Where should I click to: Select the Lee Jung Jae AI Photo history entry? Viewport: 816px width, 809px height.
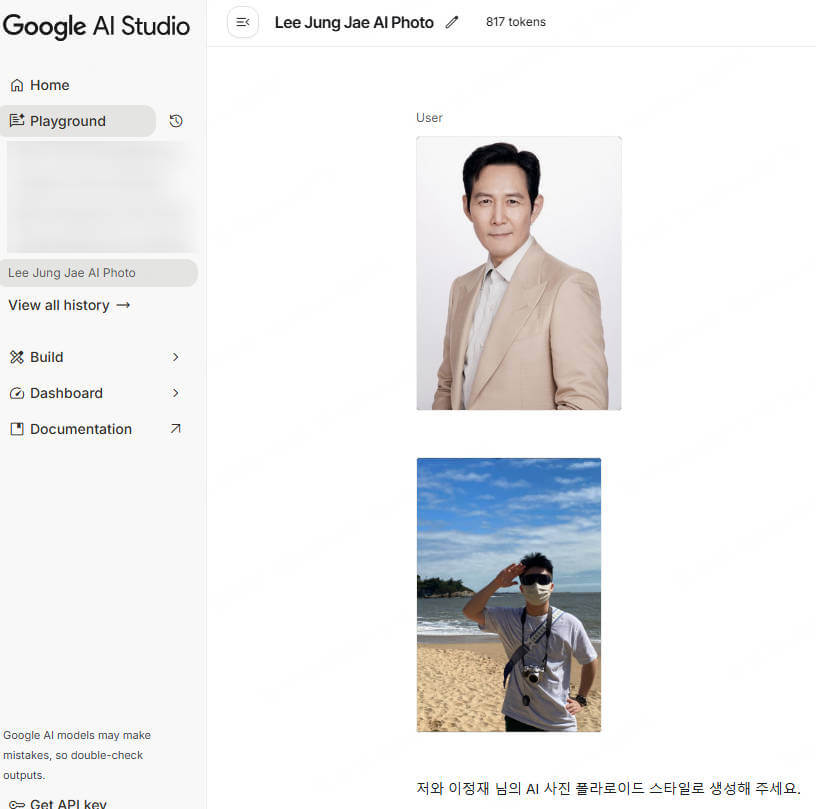click(x=72, y=273)
